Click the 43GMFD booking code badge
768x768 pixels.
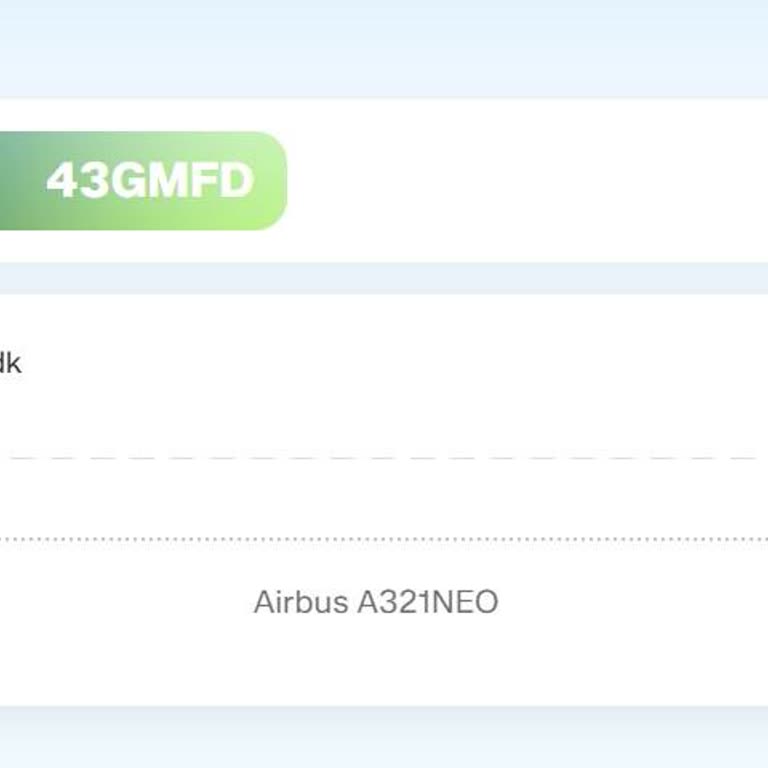click(x=150, y=181)
